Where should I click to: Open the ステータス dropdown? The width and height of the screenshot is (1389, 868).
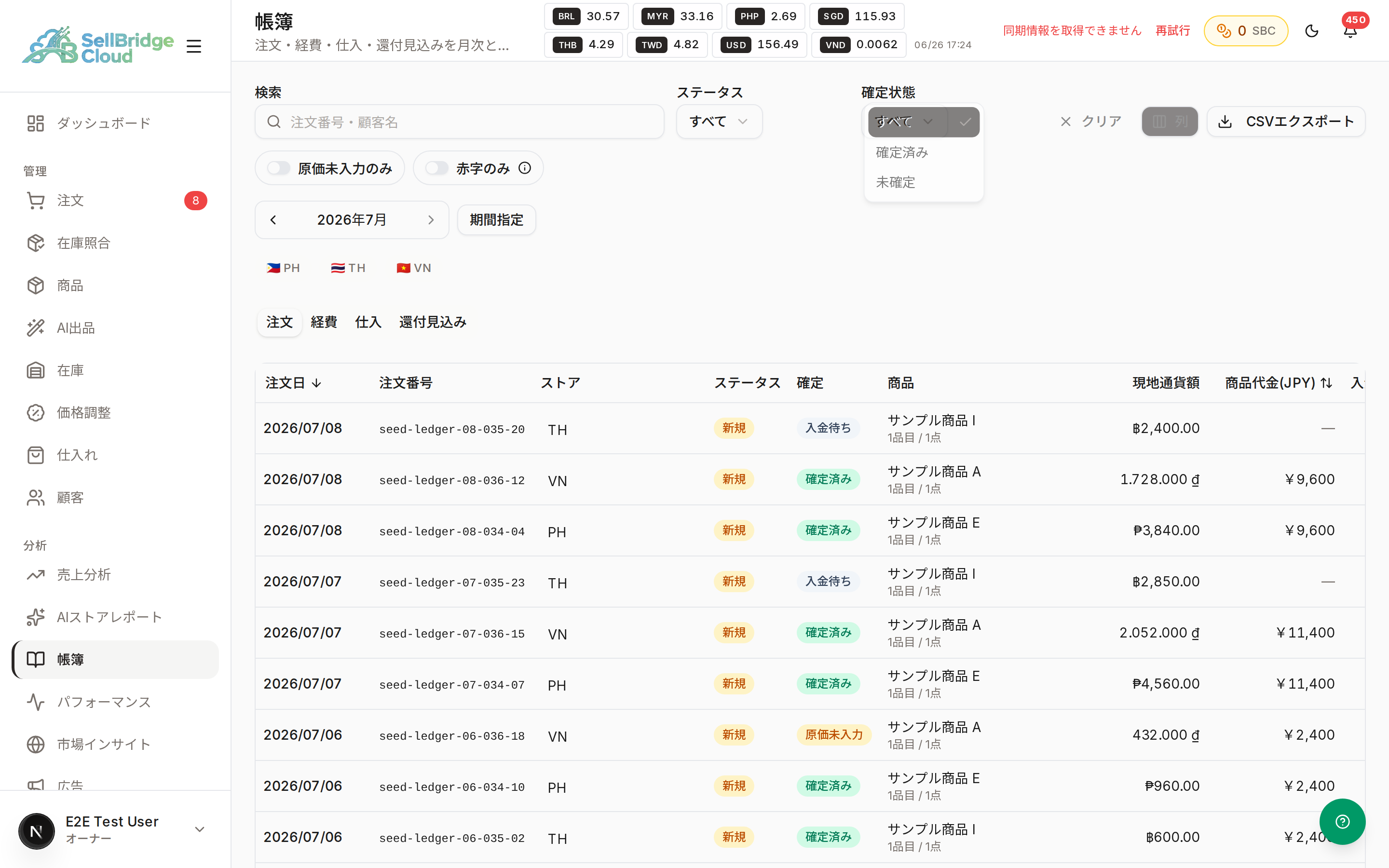click(719, 121)
